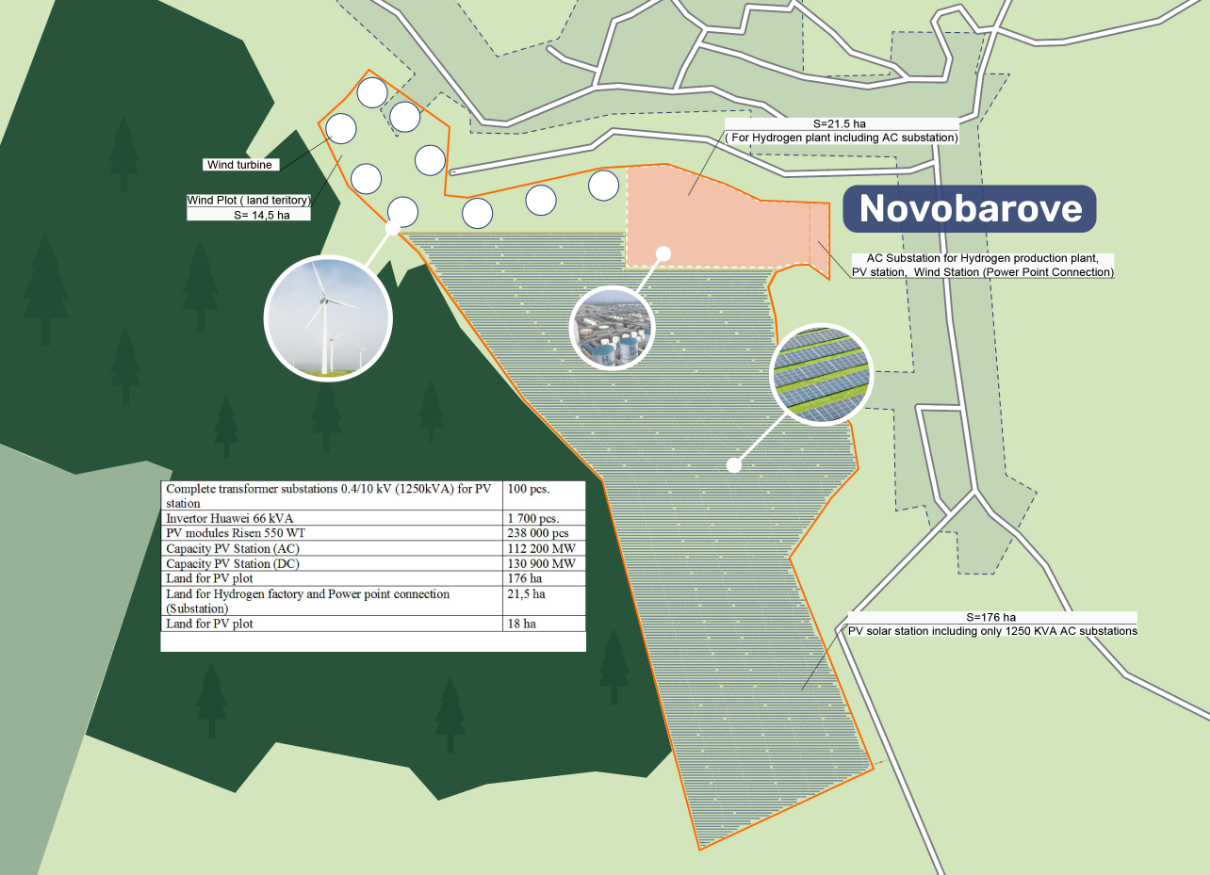Viewport: 1210px width, 875px height.
Task: Click the "Capacity PV Station (DC)" cell
Action: point(332,563)
